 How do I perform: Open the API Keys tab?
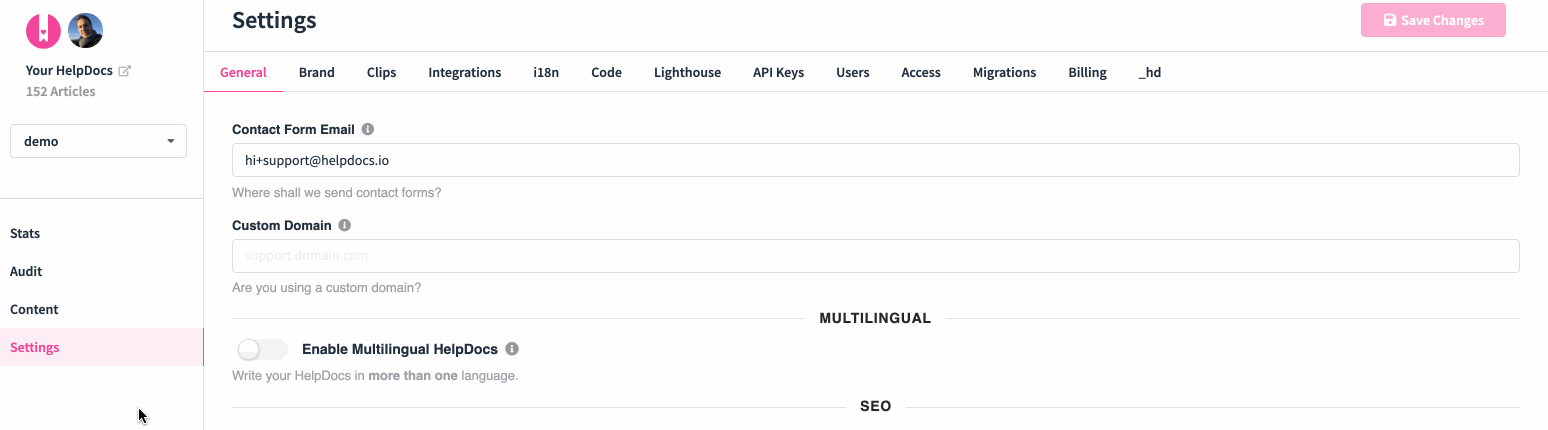tap(778, 72)
